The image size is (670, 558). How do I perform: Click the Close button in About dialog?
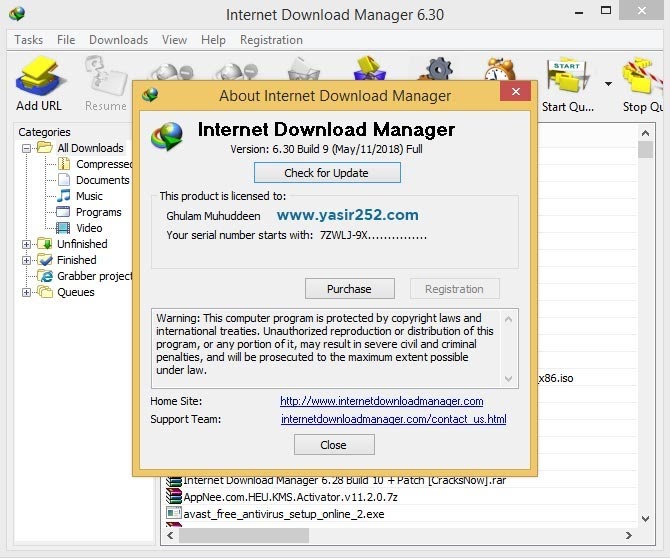click(x=334, y=445)
